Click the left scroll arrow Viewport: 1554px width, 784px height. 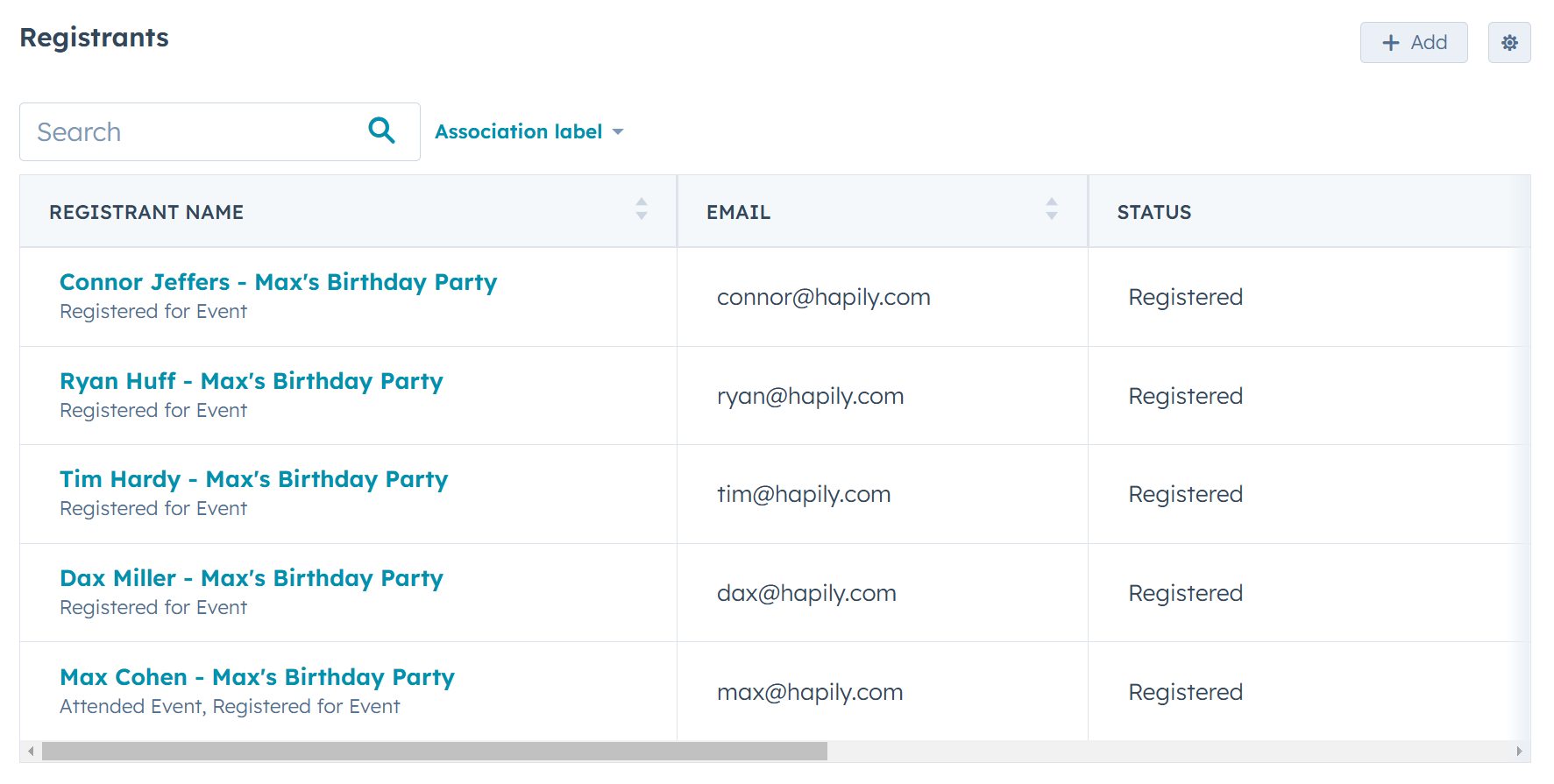click(x=32, y=752)
